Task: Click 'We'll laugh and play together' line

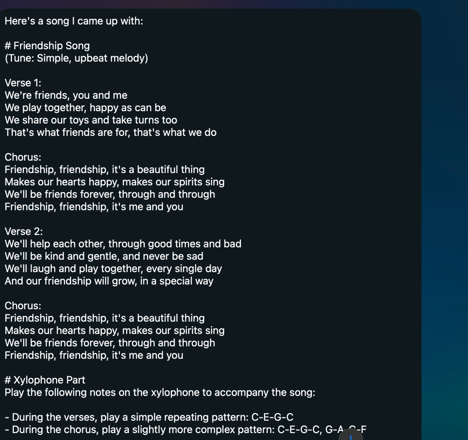Action: click(x=113, y=269)
